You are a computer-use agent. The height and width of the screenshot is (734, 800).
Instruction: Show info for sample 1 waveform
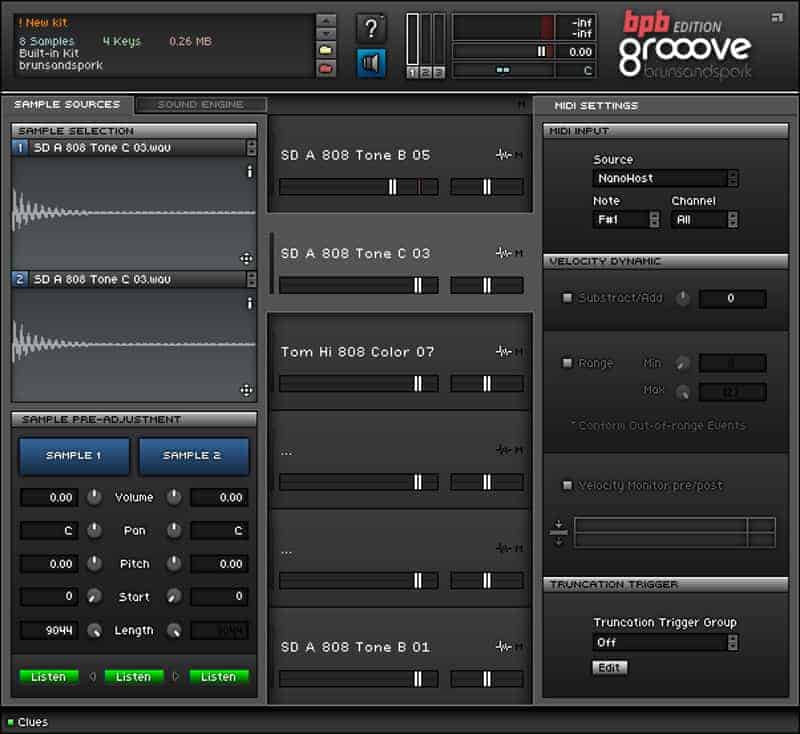[249, 172]
